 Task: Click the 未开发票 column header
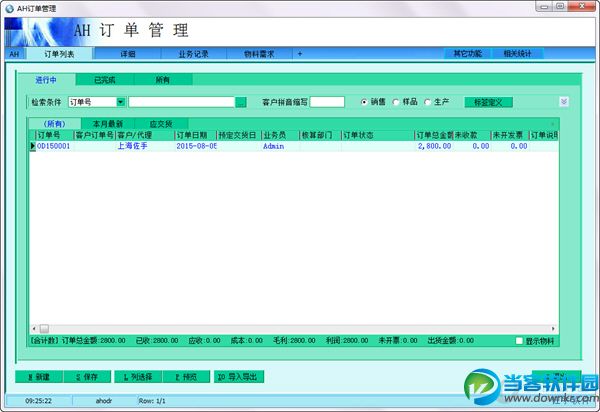[x=510, y=135]
